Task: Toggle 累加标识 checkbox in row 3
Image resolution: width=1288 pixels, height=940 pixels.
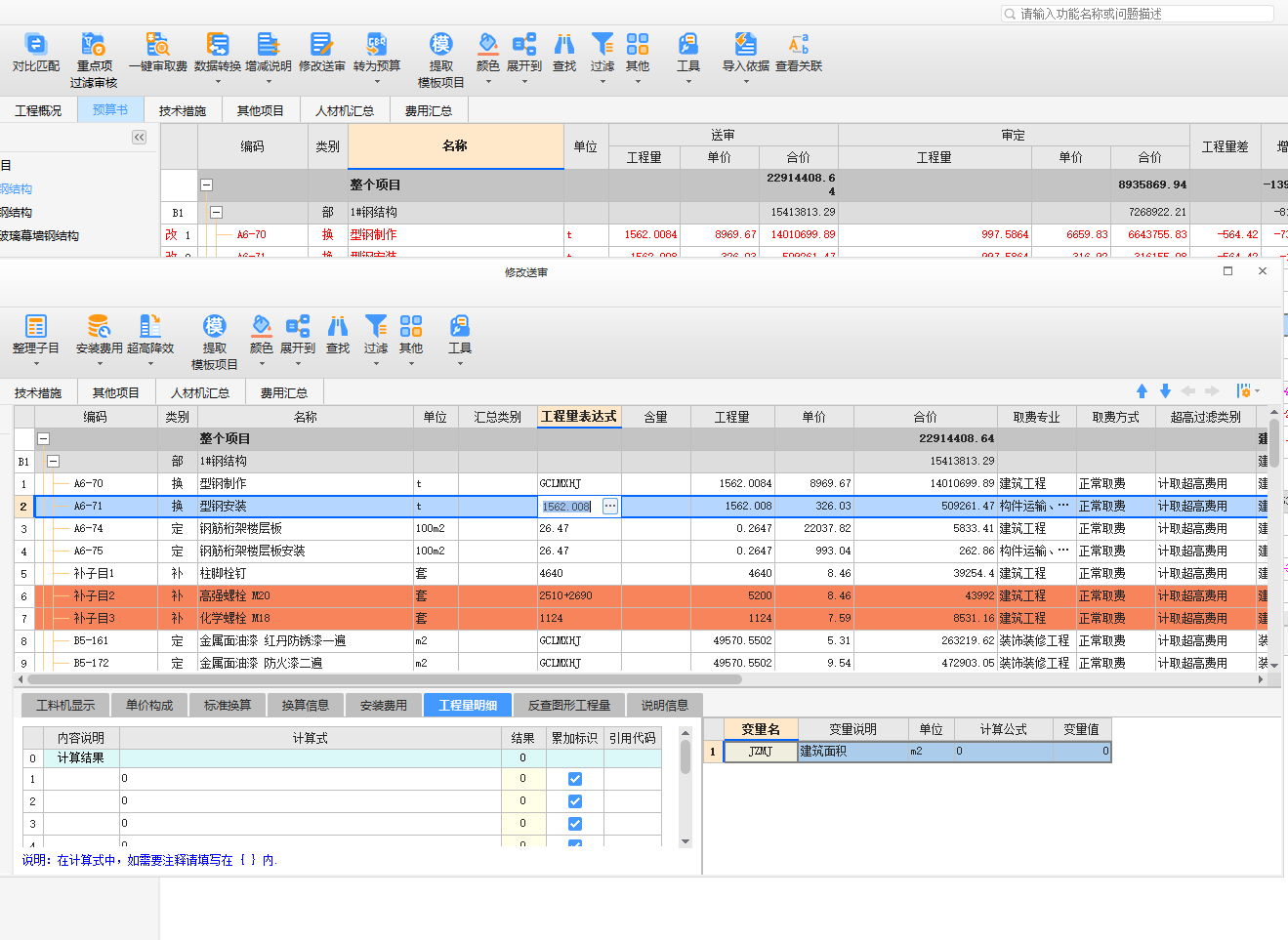Action: pyautogui.click(x=575, y=824)
